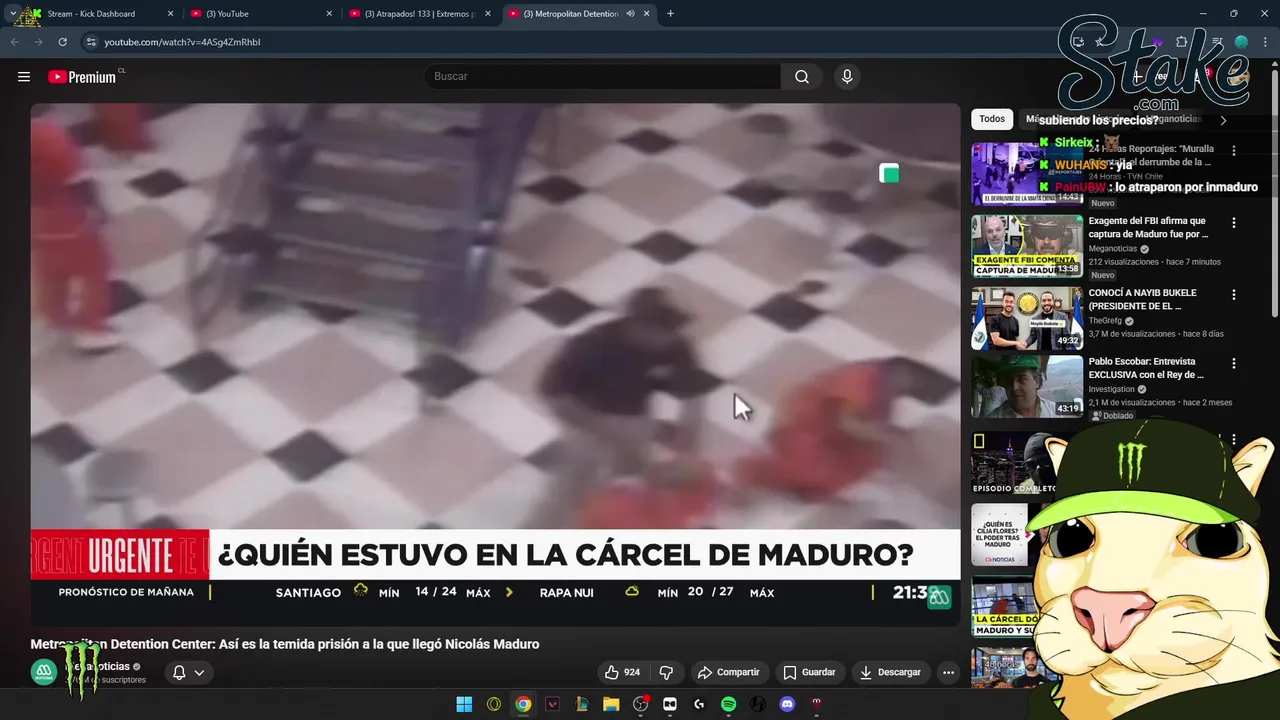Open Opera GX from the taskbar
The image size is (1280, 720).
pos(494,704)
